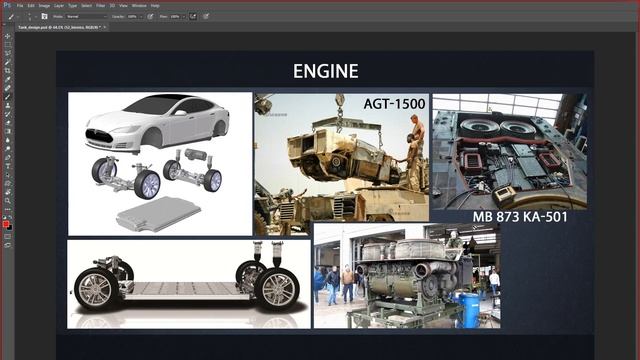The width and height of the screenshot is (640, 360).
Task: Toggle Quick Mask mode
Action: (x=7, y=236)
